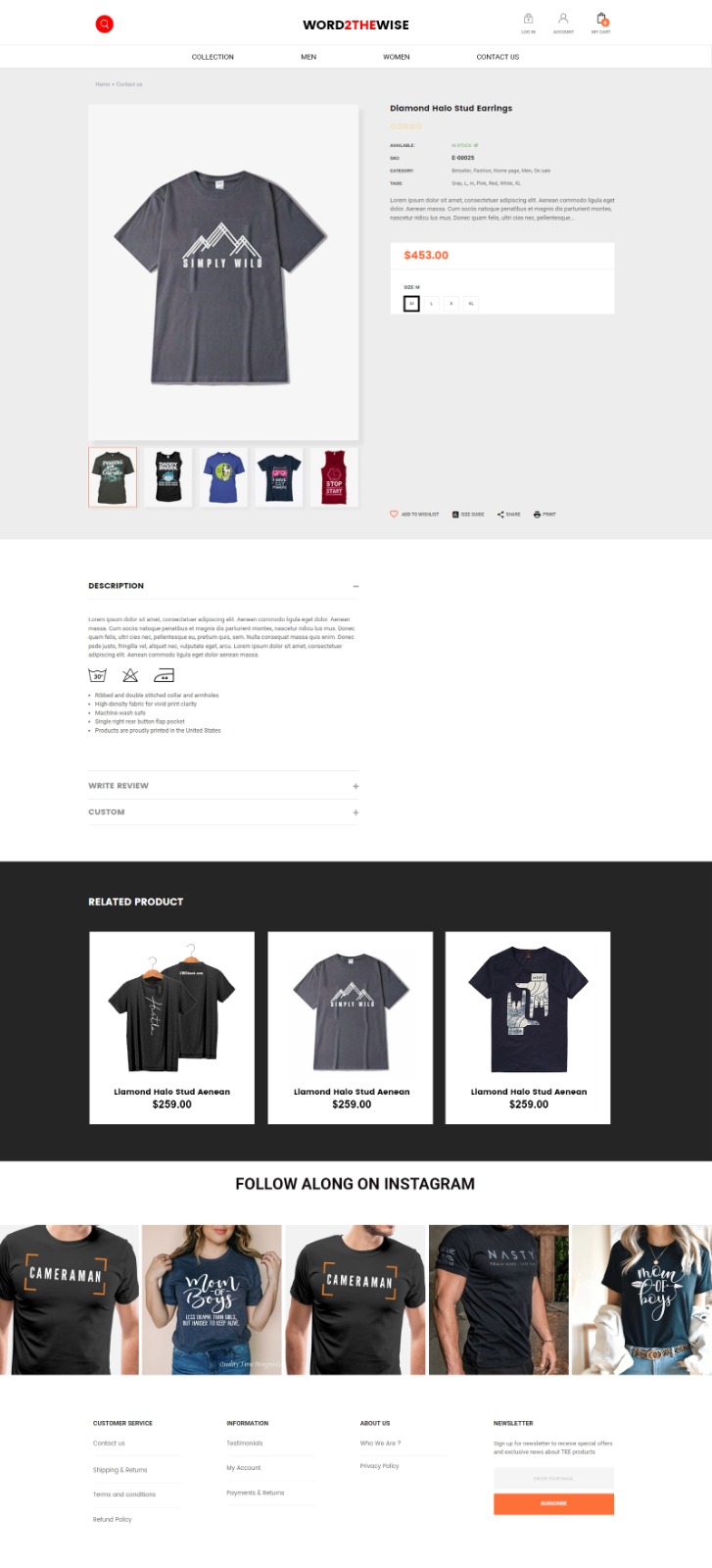Click the five-star rating under product title
This screenshot has width=712, height=1568.
click(x=406, y=126)
